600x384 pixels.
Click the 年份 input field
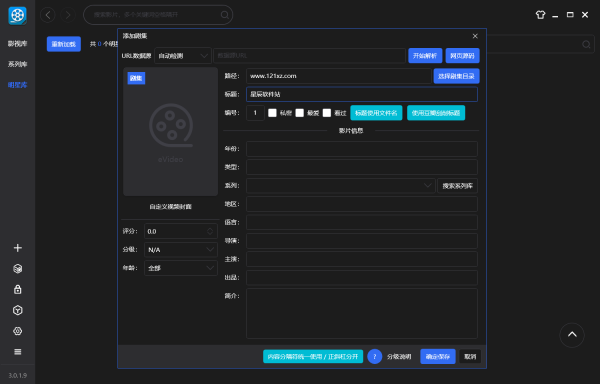(362, 149)
